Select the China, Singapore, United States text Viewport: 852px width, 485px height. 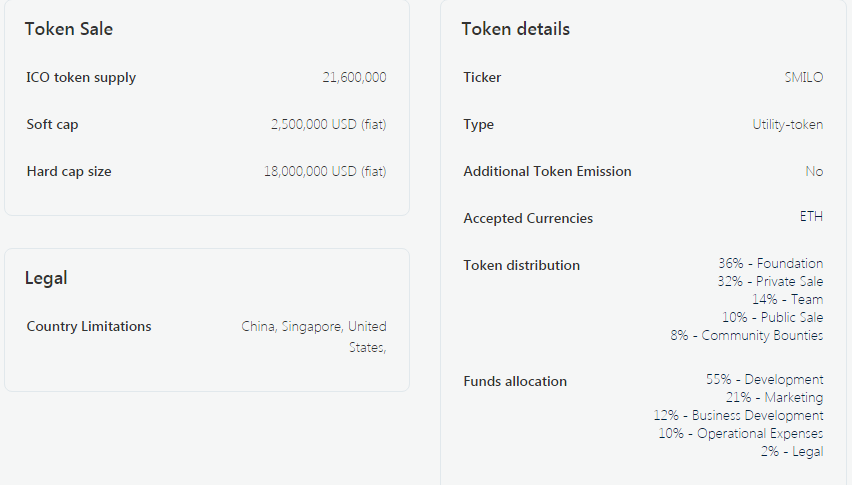(314, 336)
